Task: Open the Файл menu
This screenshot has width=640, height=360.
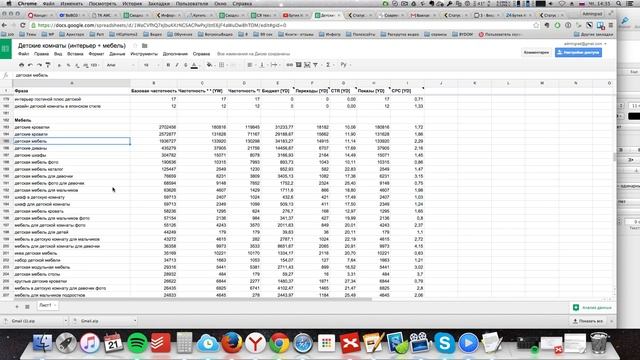Action: pos(23,54)
